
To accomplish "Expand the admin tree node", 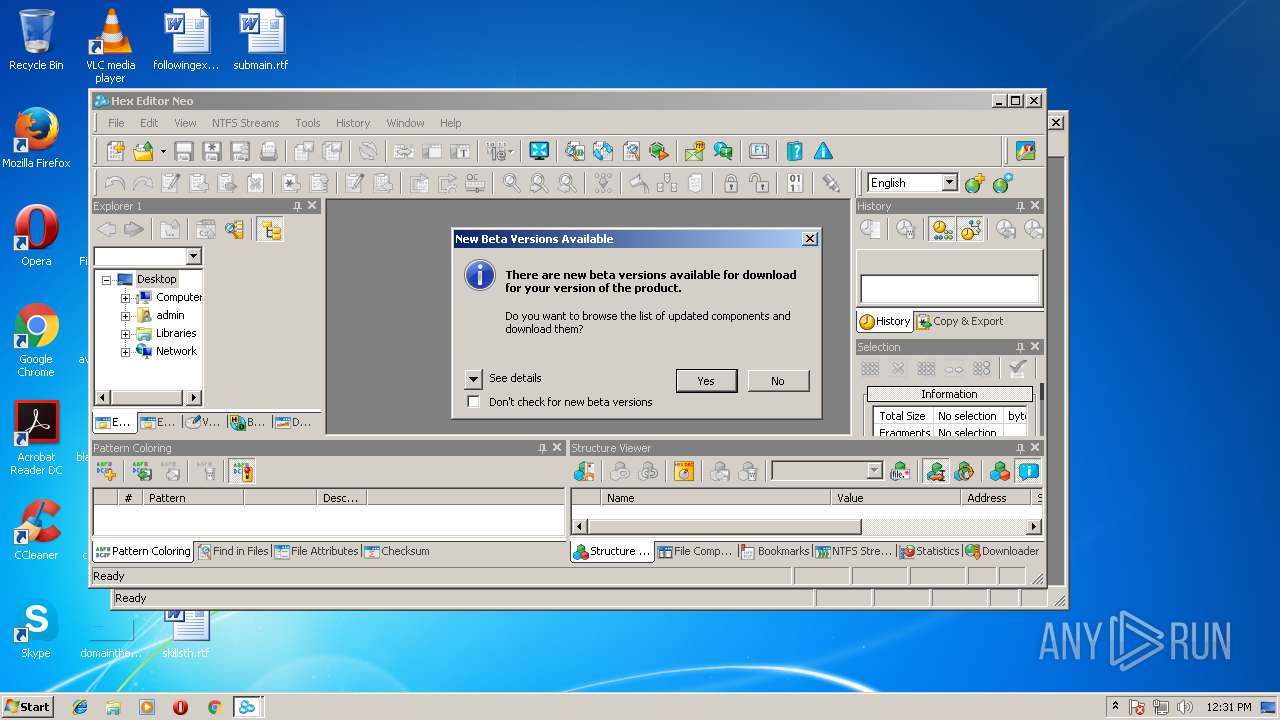I will tap(126, 316).
